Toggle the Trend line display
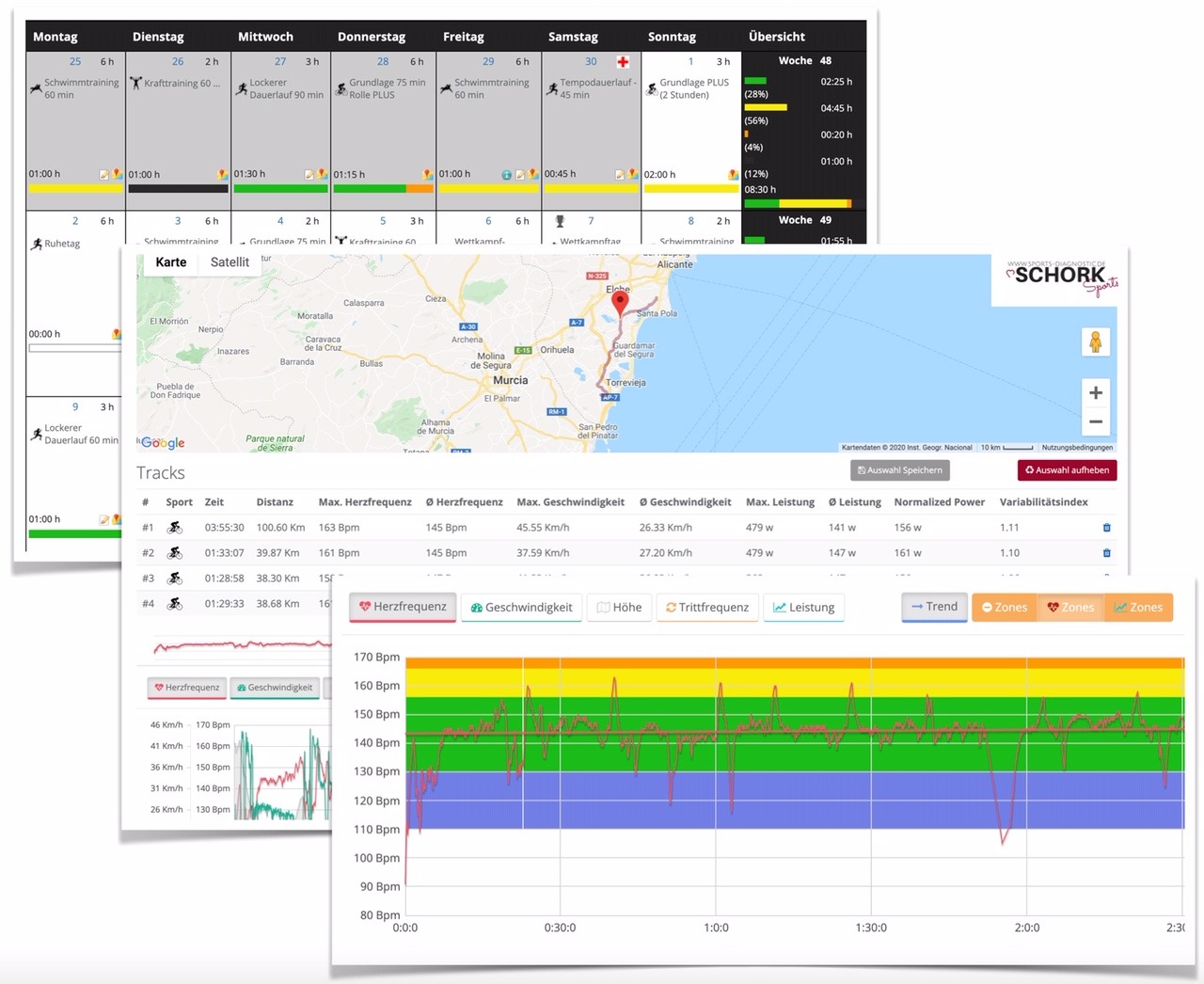 click(x=934, y=607)
